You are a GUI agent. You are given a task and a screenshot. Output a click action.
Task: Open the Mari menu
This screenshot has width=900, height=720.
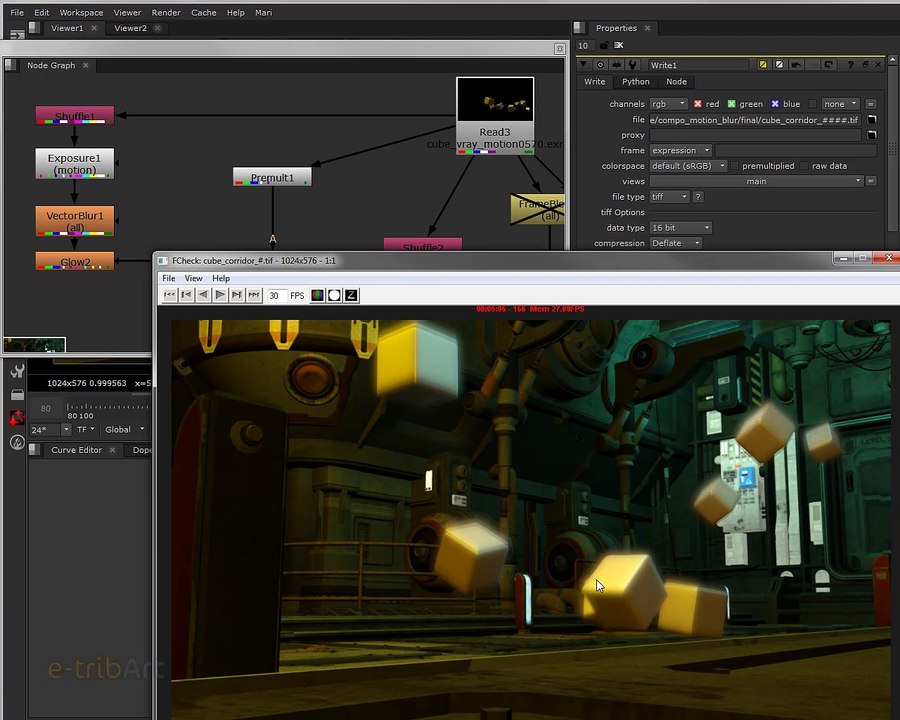263,13
